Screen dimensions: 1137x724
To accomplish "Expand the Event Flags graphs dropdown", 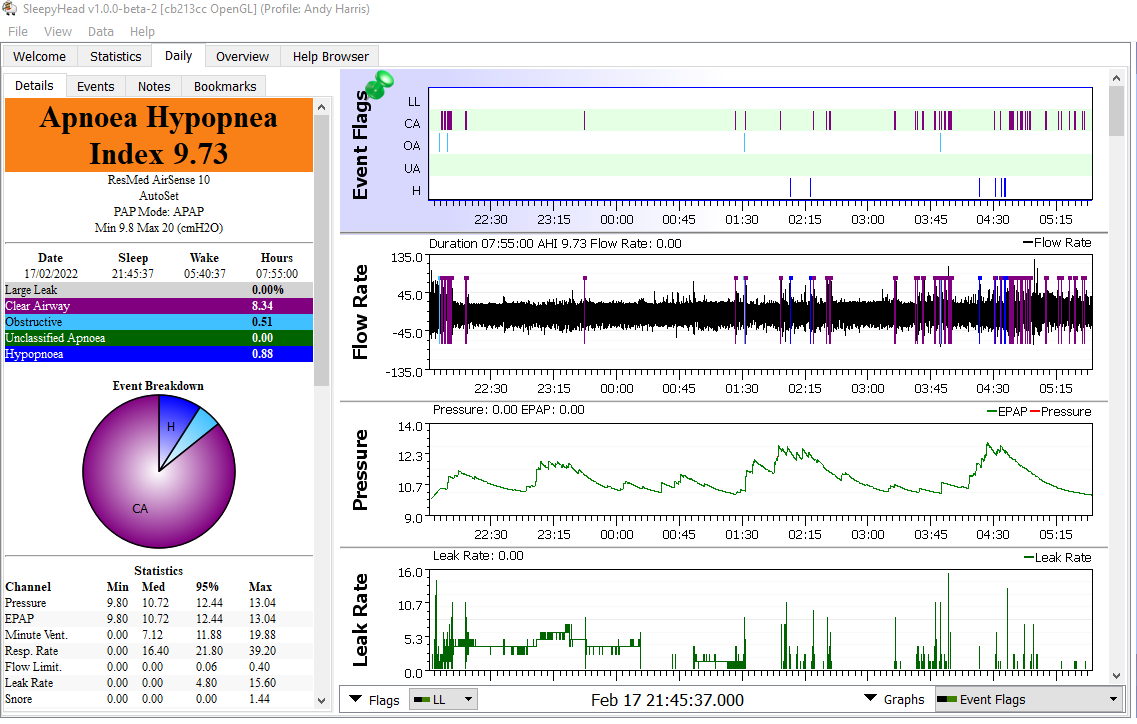I will point(1028,700).
